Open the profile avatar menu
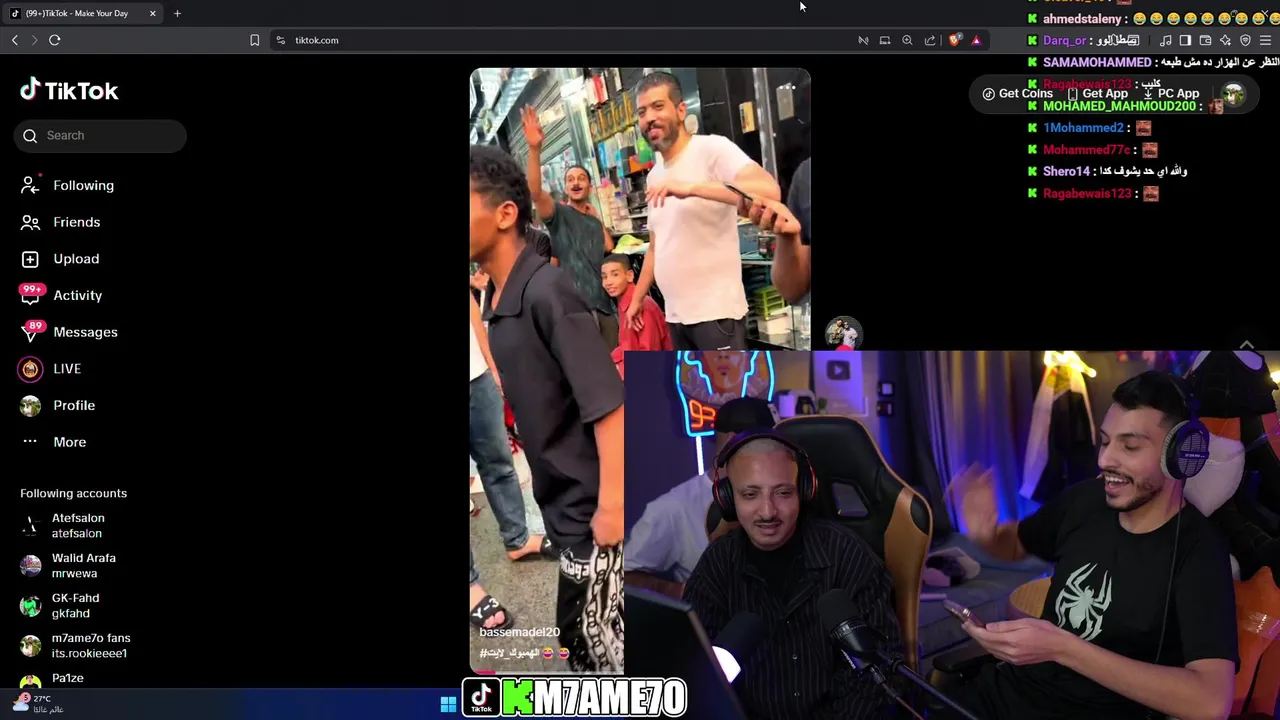The image size is (1280, 720). coord(1234,94)
